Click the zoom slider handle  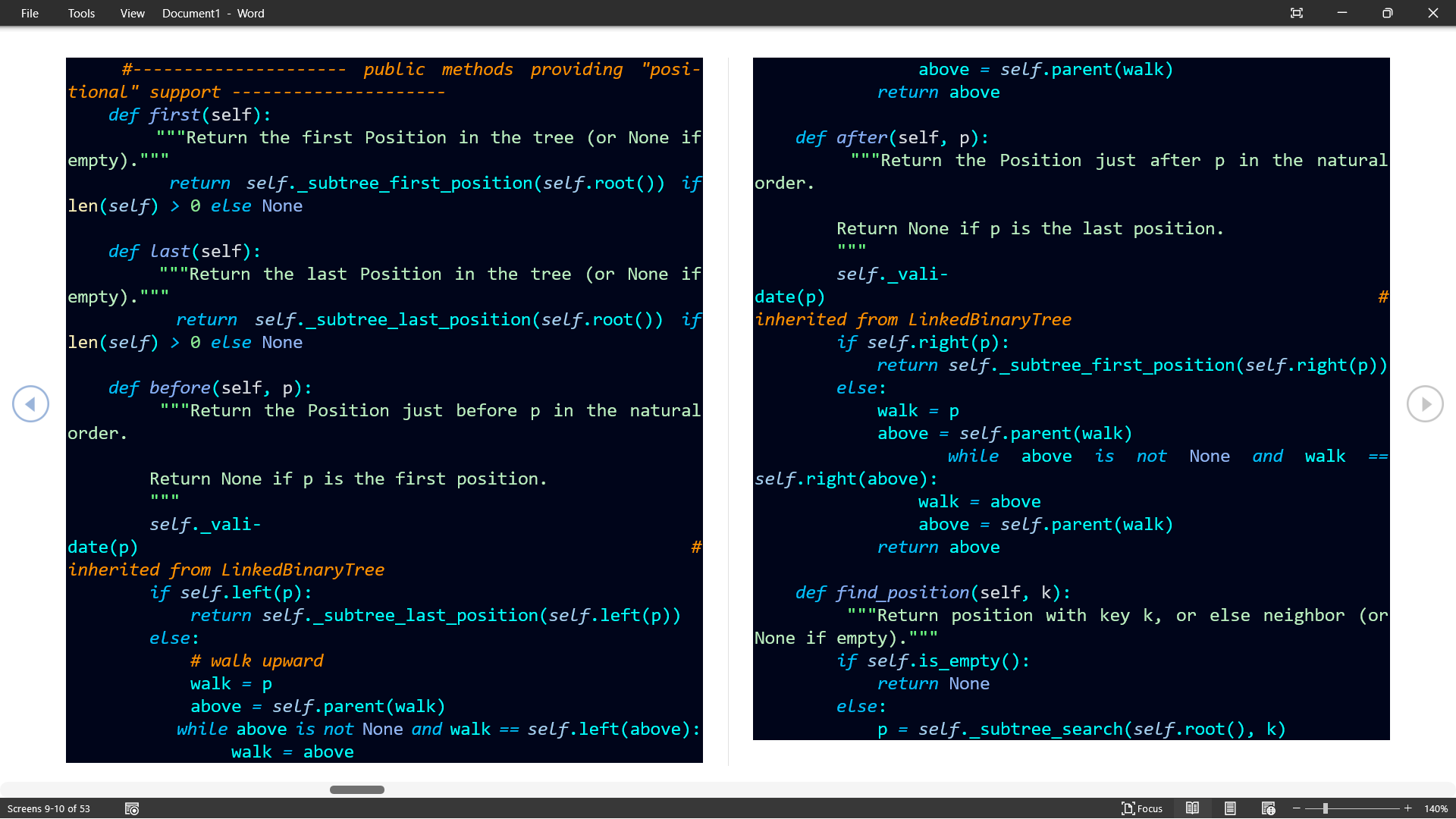coord(1326,808)
